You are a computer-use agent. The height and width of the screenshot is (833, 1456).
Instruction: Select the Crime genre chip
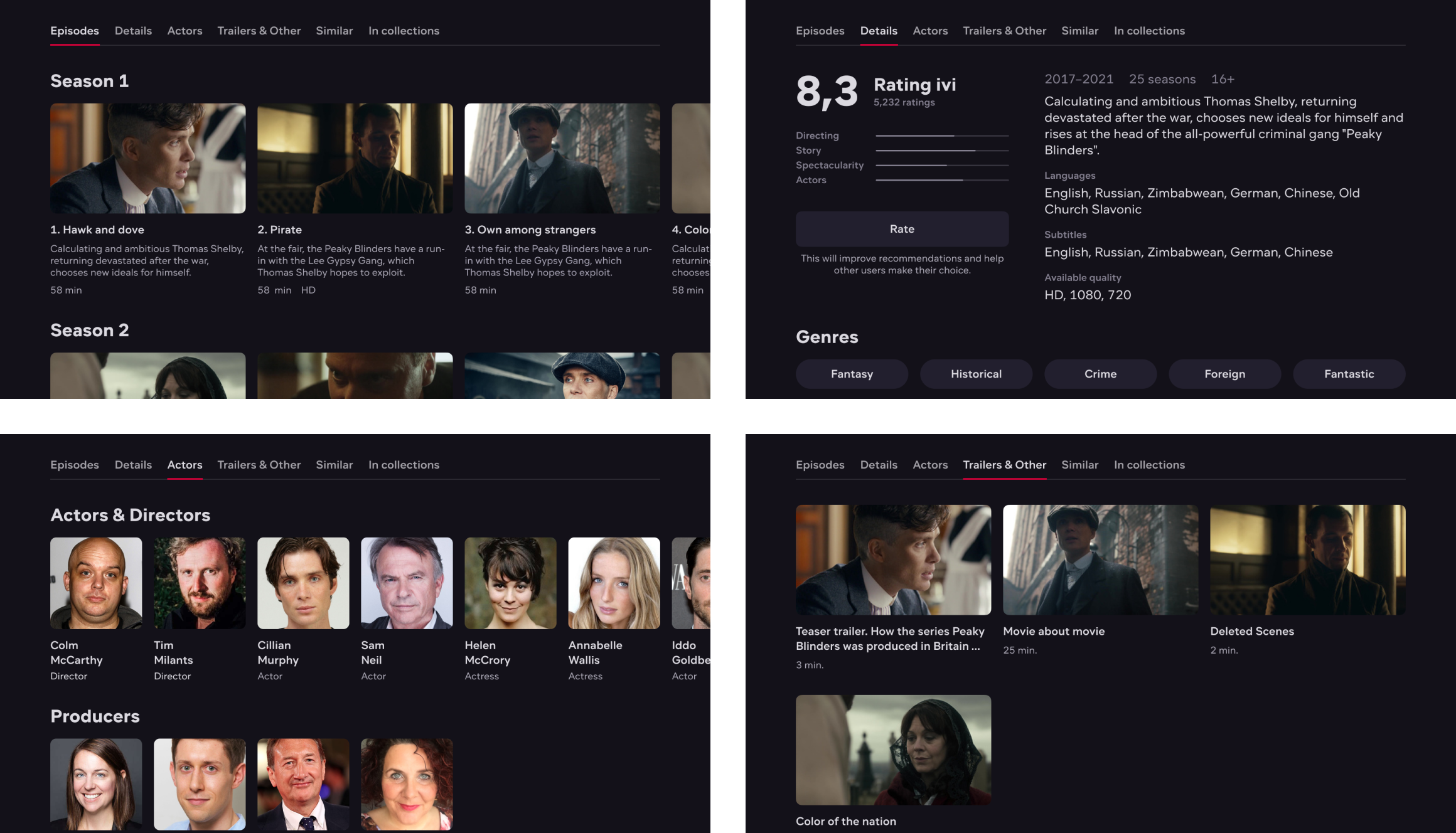pos(1100,374)
